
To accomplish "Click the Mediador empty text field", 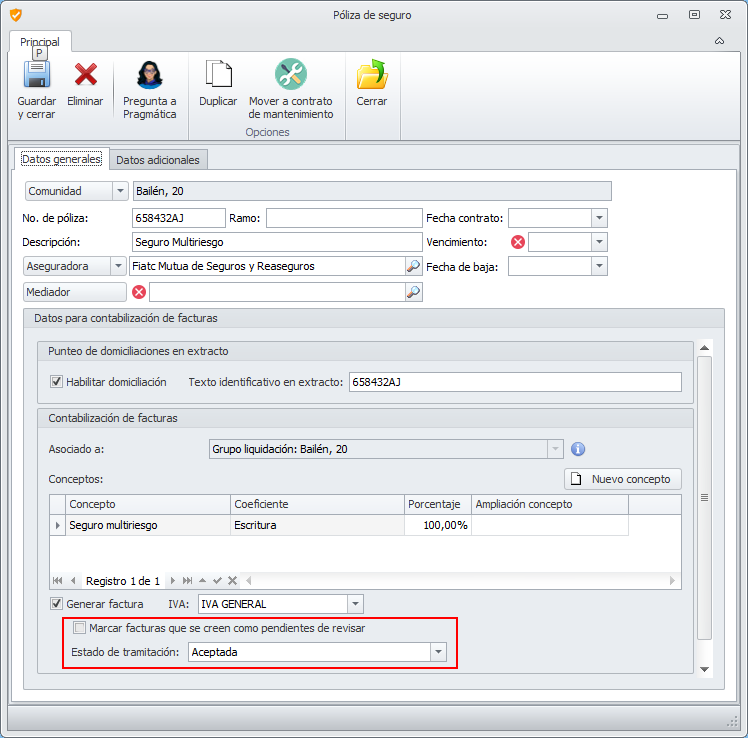I will tap(277, 292).
